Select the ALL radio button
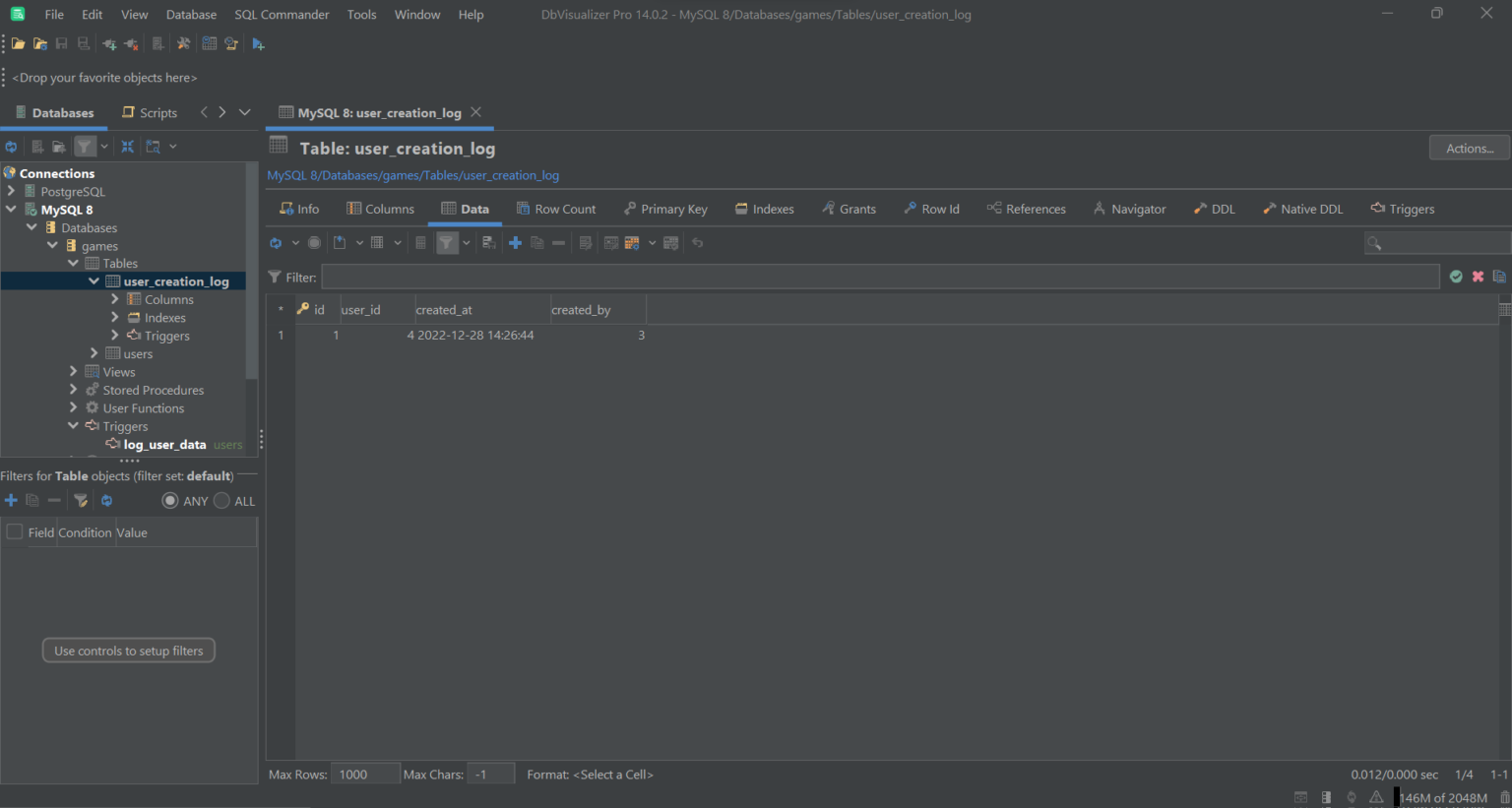The height and width of the screenshot is (808, 1512). click(222, 501)
